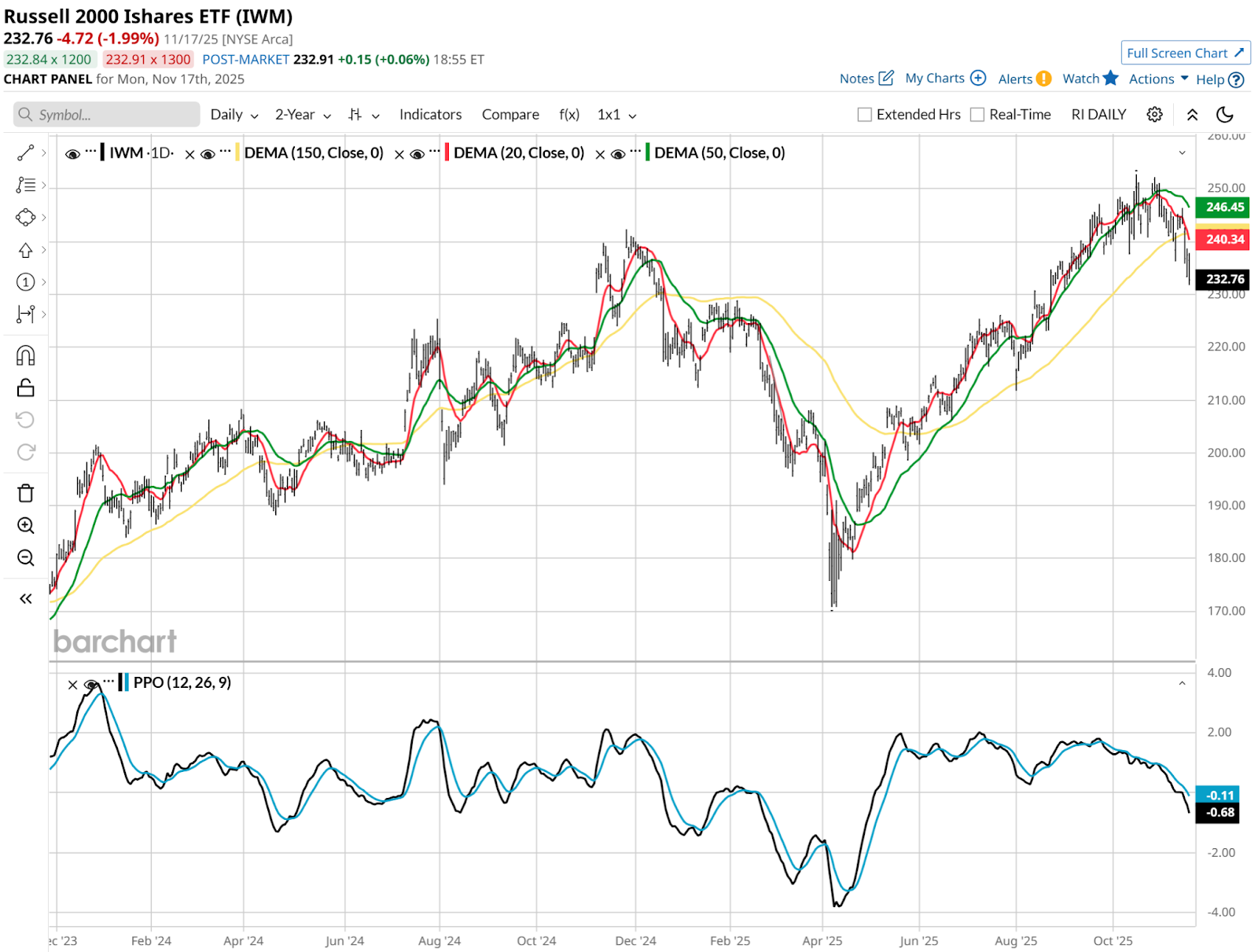Click the DEMA (20, Close, 0) label
The image size is (1258, 952).
click(x=519, y=153)
